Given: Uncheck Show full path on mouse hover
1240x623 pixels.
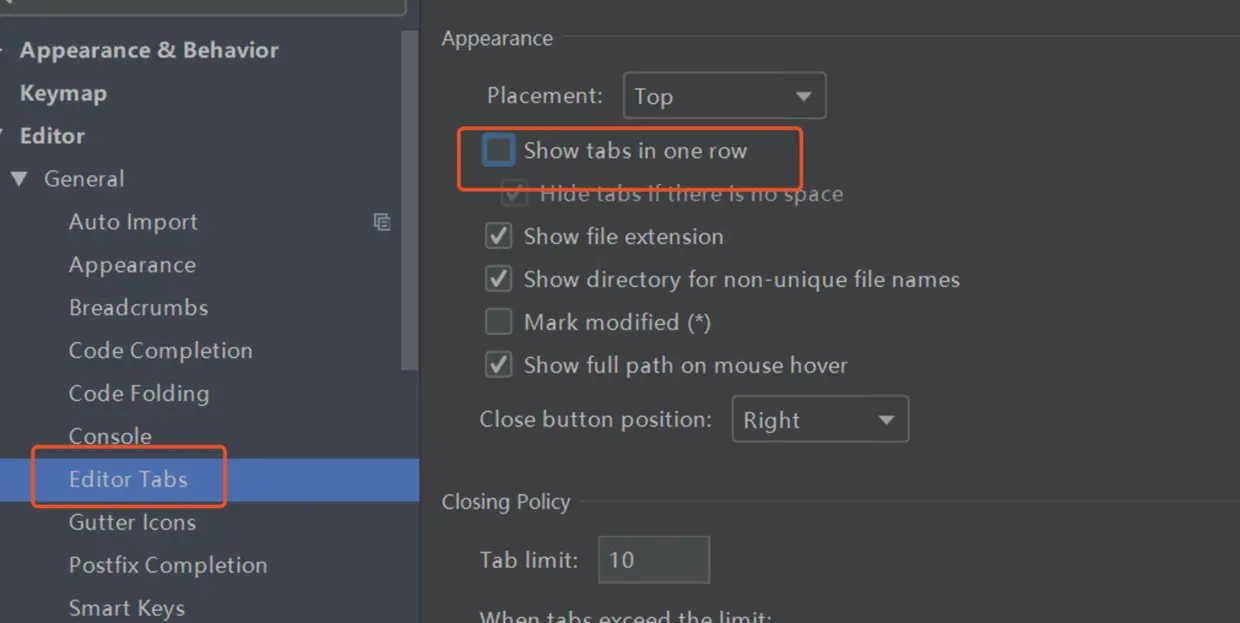Looking at the screenshot, I should click(x=498, y=365).
